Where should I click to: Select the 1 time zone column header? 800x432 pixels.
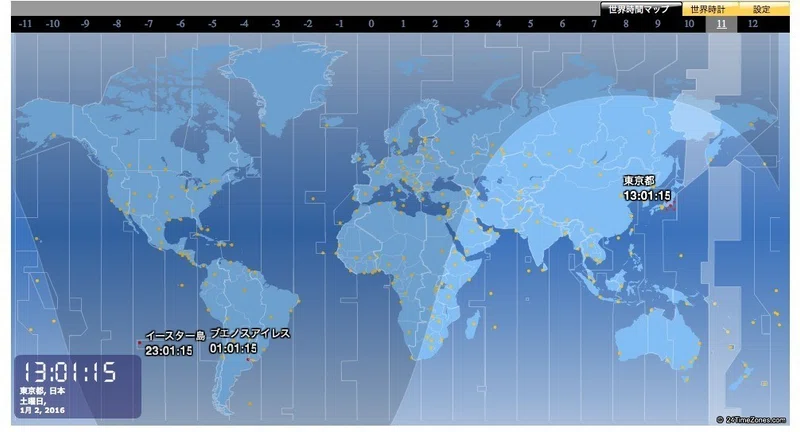pos(403,24)
